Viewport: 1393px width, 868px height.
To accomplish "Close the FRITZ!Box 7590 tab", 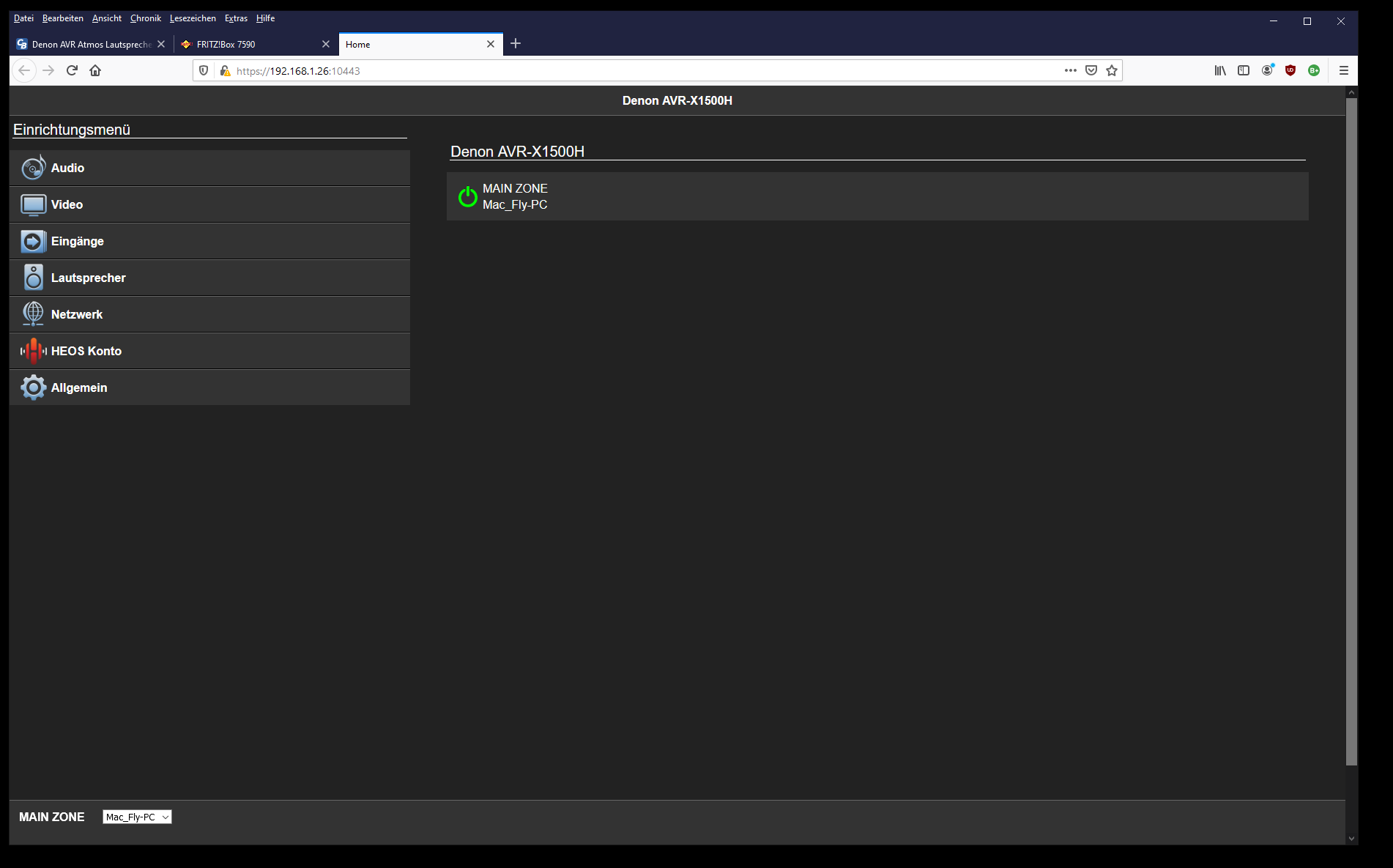I will click(x=326, y=44).
